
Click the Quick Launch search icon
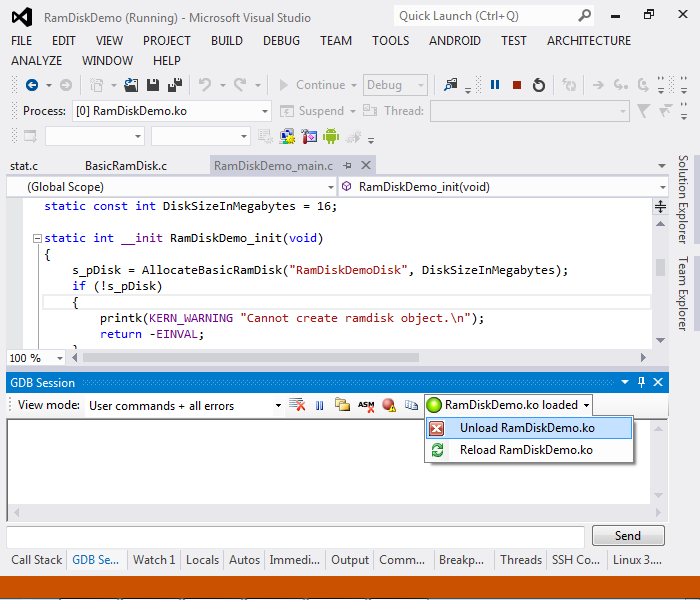pos(584,16)
